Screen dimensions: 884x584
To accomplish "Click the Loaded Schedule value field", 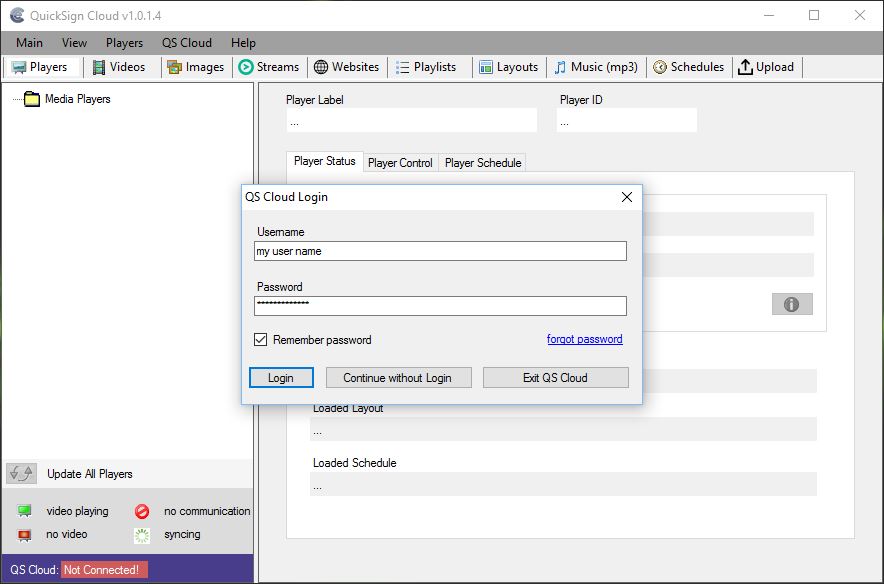I will pyautogui.click(x=563, y=484).
